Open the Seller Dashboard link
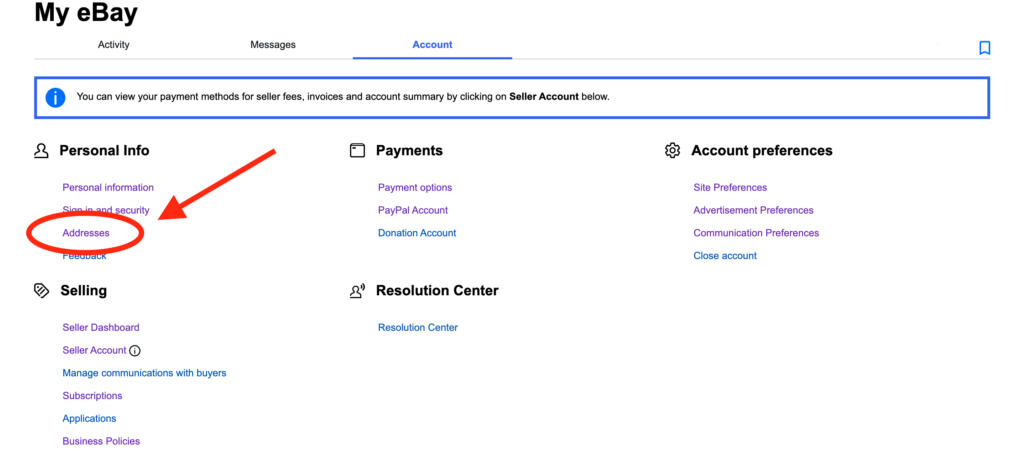Screen dimensions: 1024x457 click(101, 328)
